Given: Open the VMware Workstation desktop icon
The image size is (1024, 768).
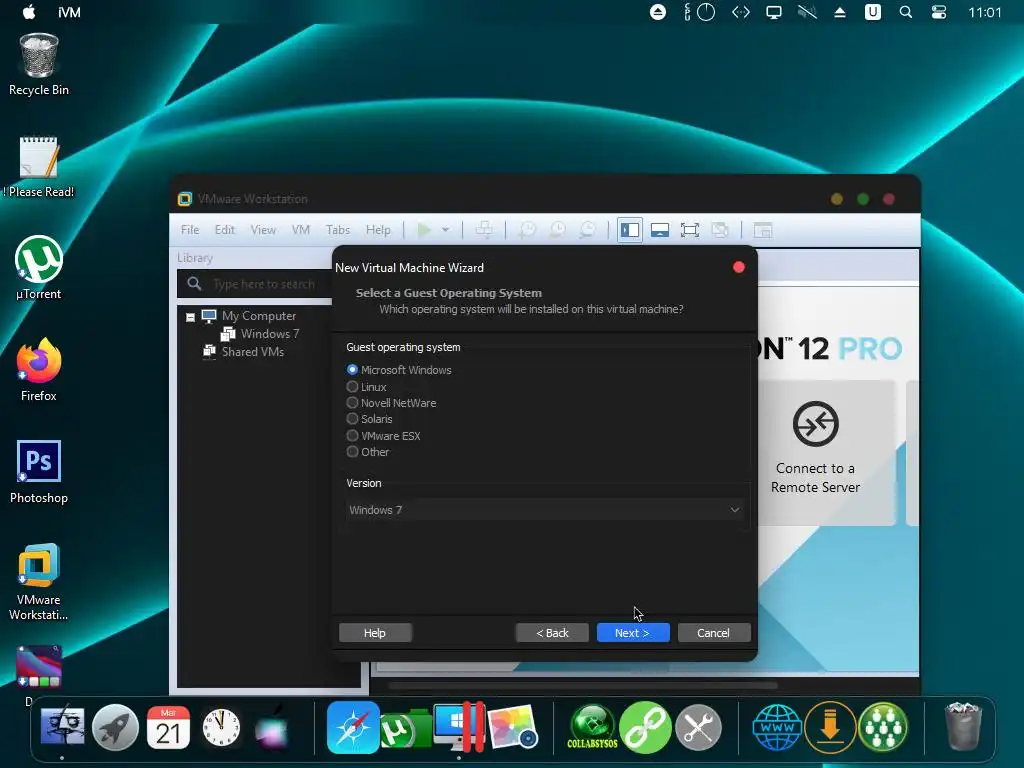Looking at the screenshot, I should (39, 581).
